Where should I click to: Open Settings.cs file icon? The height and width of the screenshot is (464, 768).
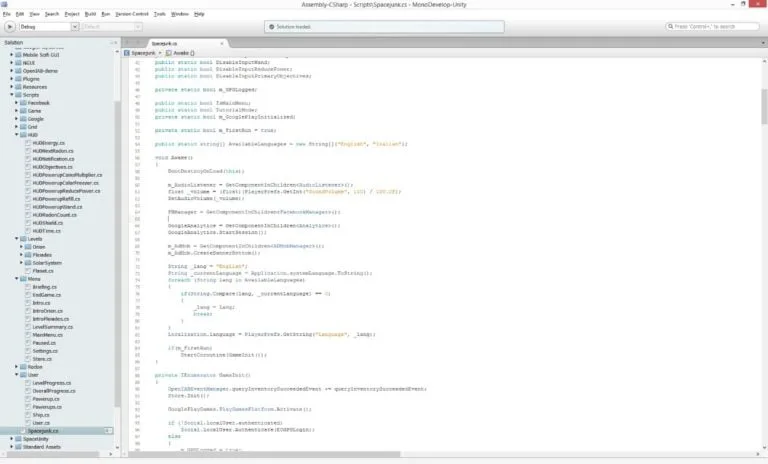[28, 351]
